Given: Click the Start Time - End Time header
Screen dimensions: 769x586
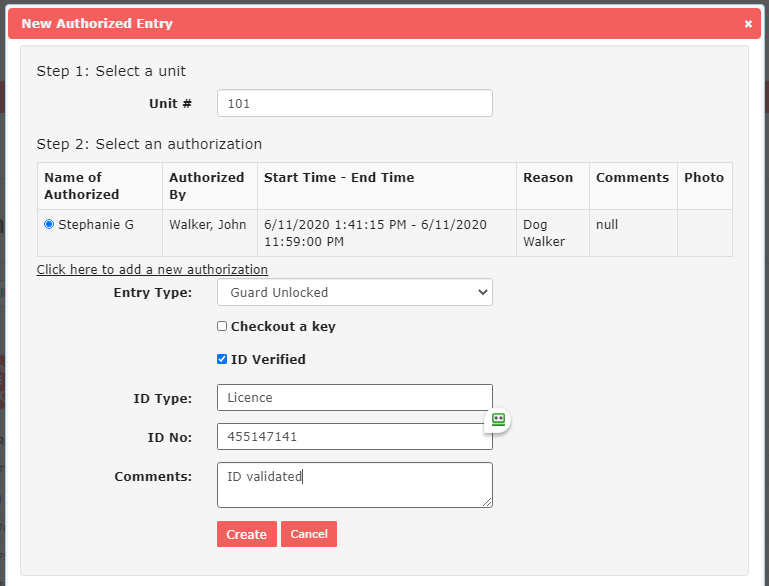Looking at the screenshot, I should pos(339,178).
